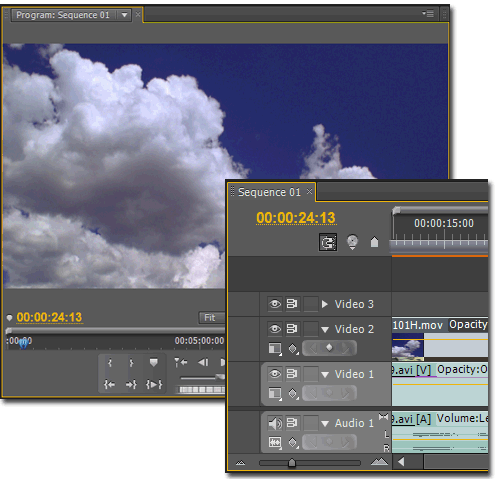Select the Sequence 01 timeline tab

coord(269,192)
